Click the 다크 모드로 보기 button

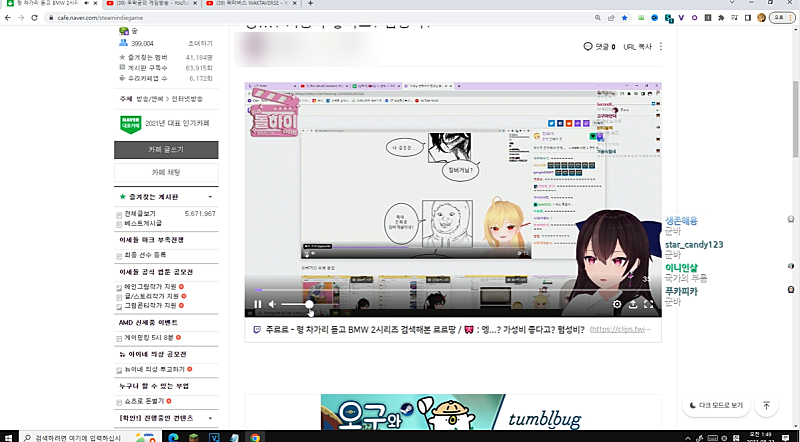pos(716,405)
